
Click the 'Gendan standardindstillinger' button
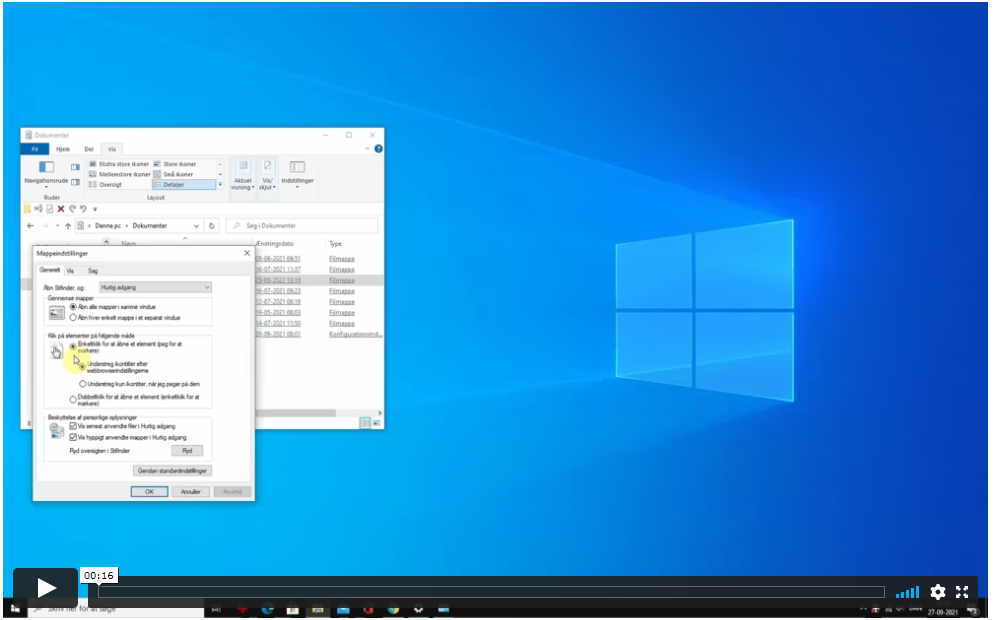click(x=172, y=471)
